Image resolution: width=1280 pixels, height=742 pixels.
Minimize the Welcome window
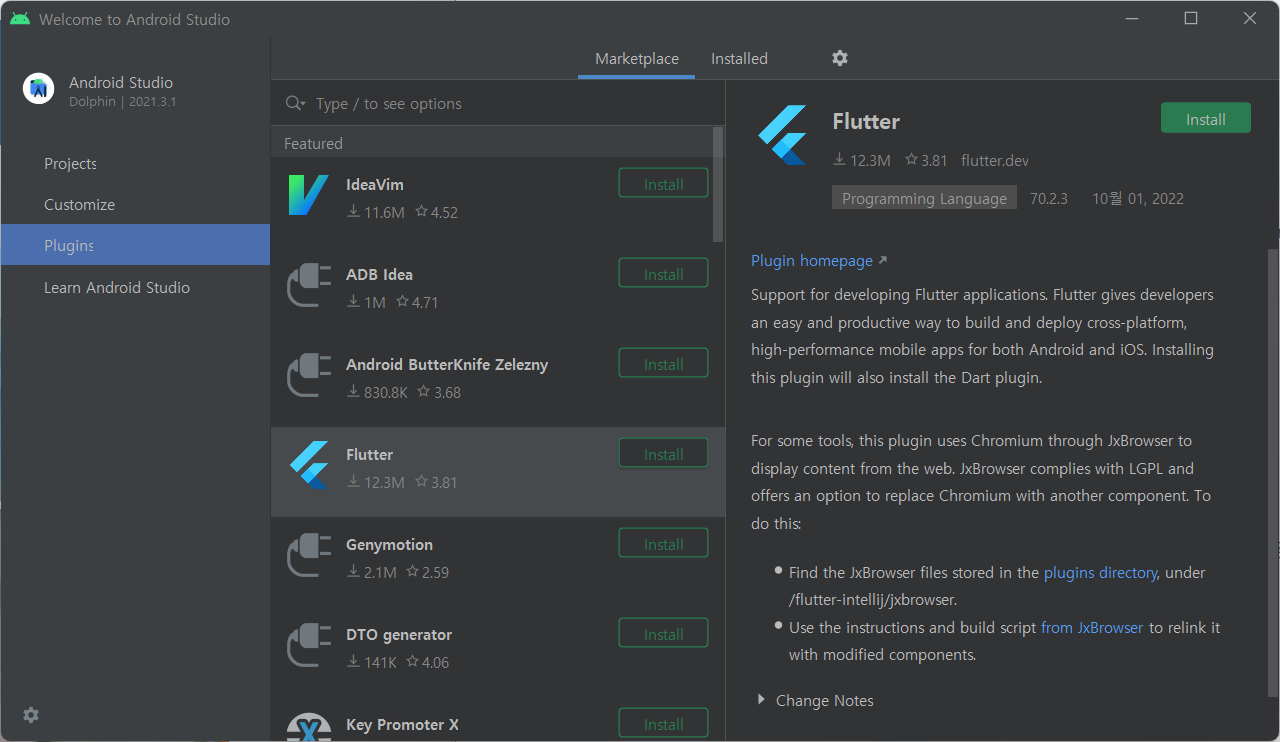click(1131, 18)
